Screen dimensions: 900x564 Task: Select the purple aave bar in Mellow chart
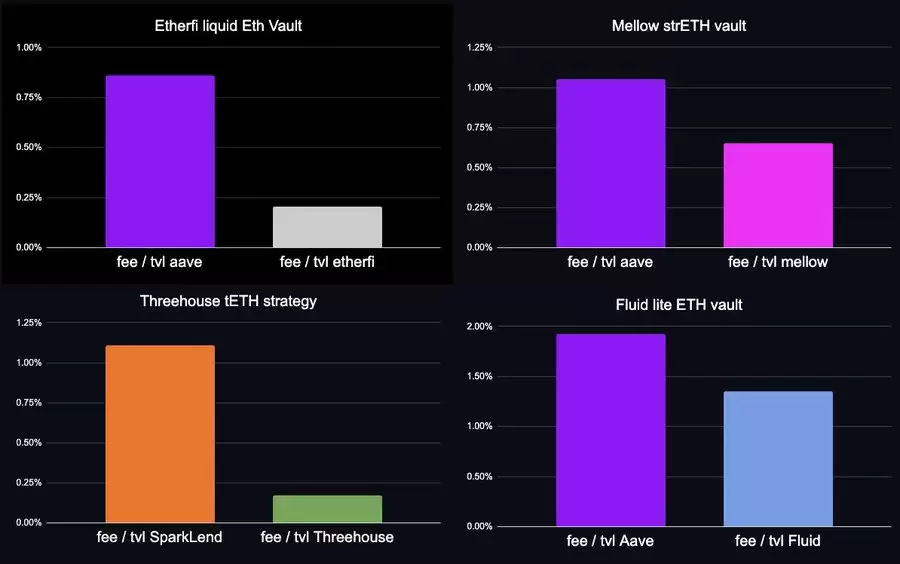(611, 163)
